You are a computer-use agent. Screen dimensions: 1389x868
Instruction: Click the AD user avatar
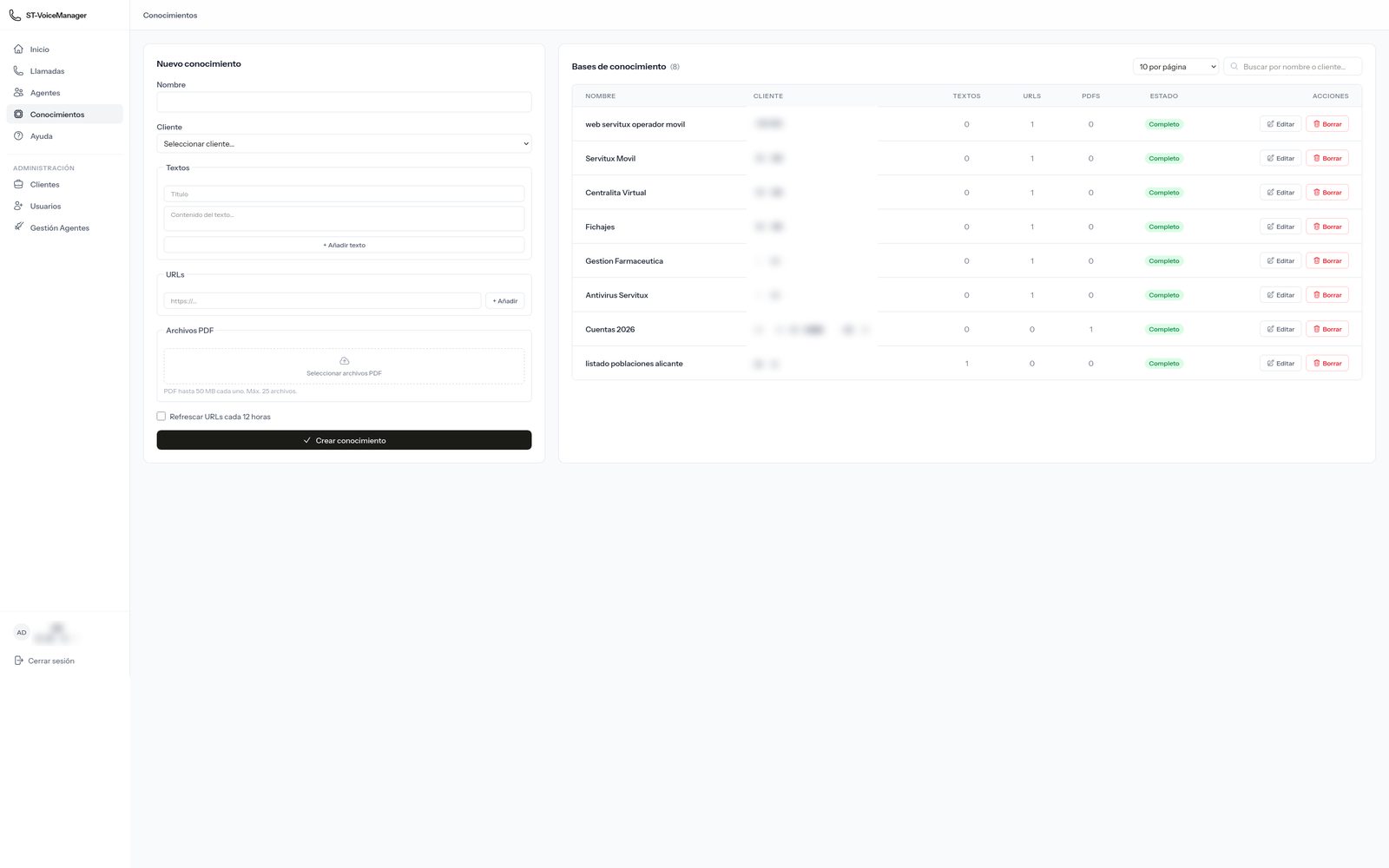(x=22, y=633)
